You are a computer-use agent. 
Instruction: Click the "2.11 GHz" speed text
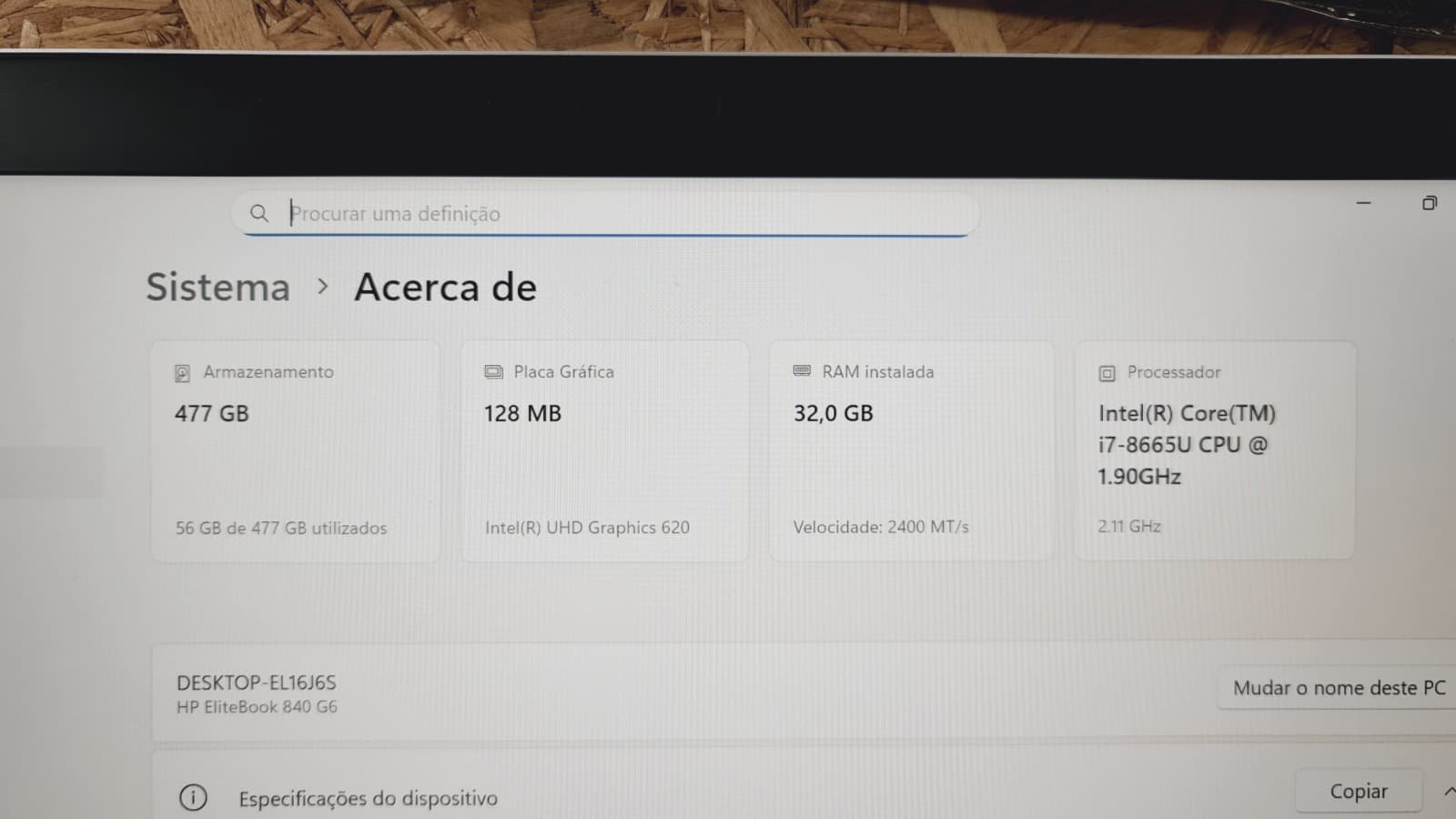(x=1129, y=526)
